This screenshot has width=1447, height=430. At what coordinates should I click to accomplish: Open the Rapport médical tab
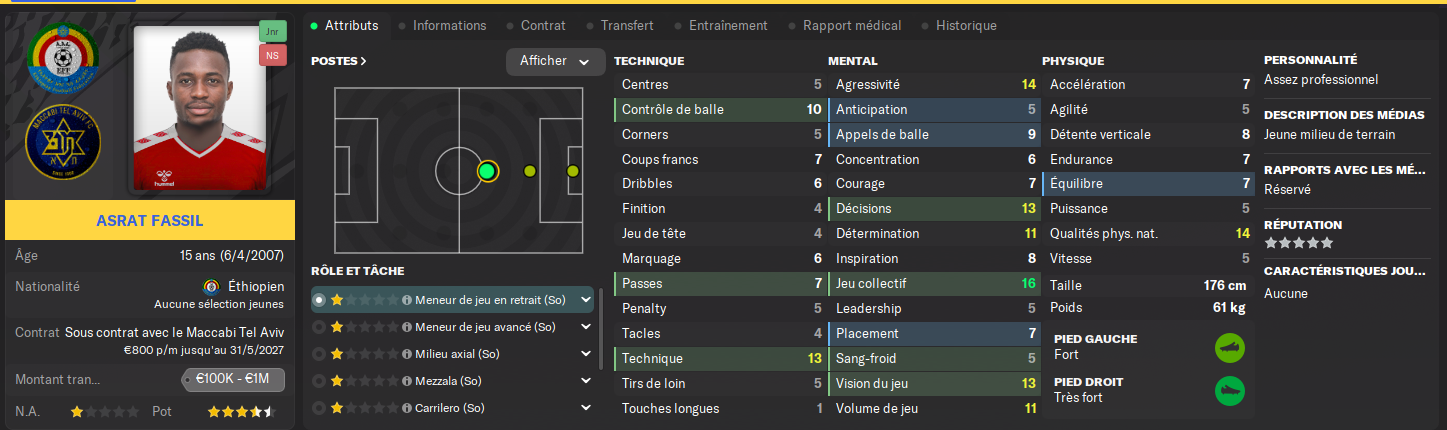coord(851,26)
